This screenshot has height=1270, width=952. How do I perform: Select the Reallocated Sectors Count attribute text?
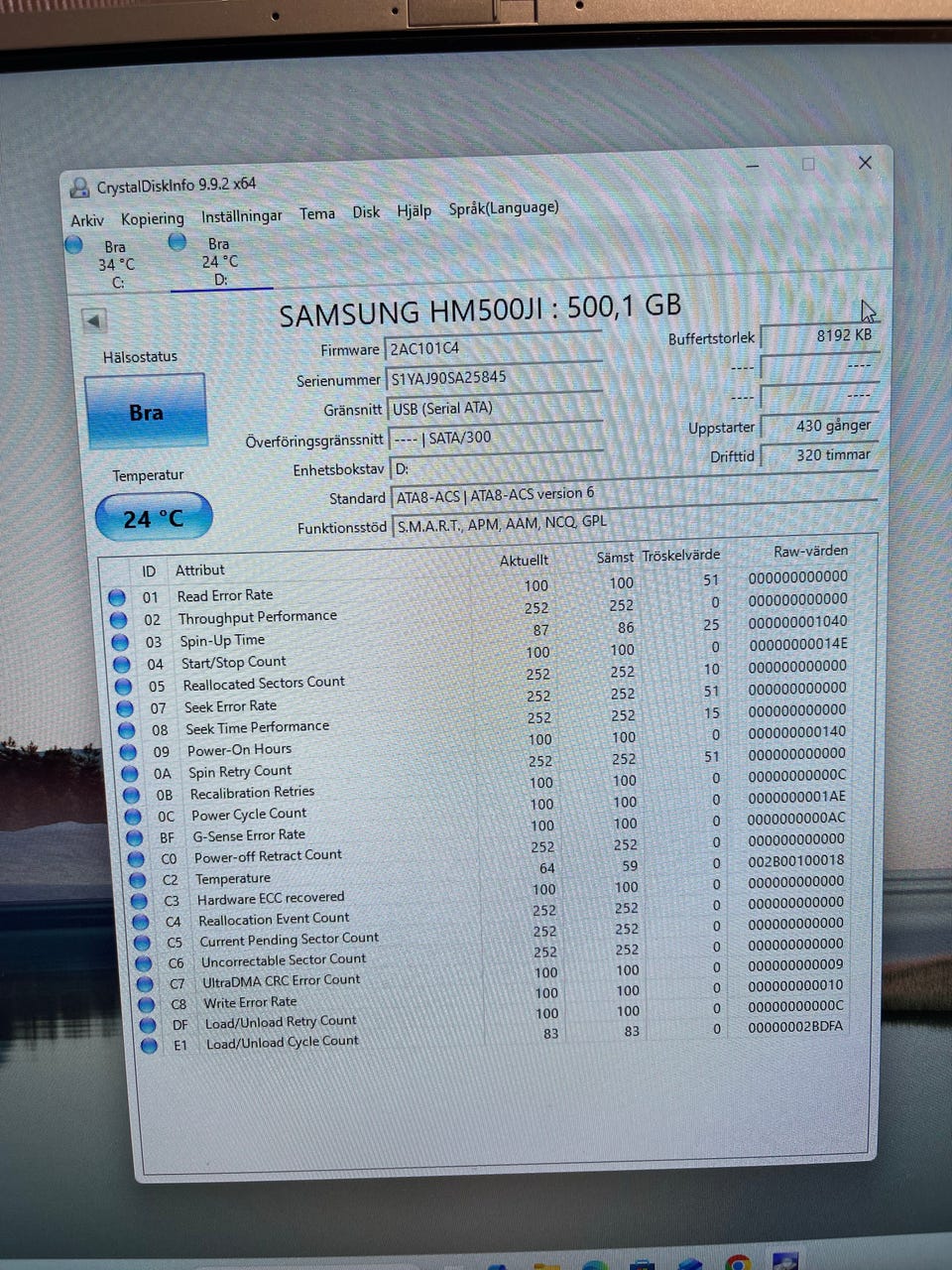pos(264,683)
